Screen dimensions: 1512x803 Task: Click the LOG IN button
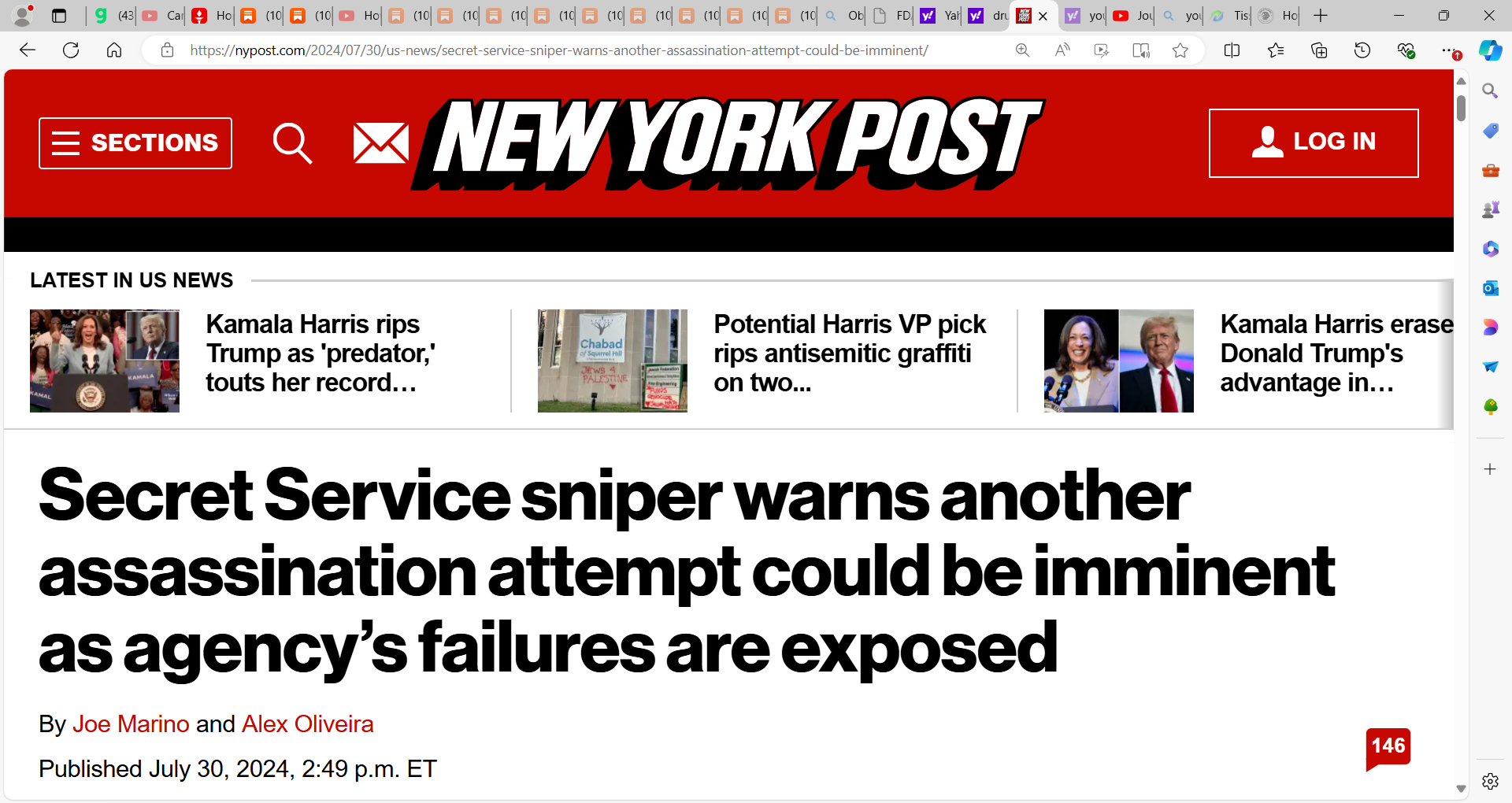tap(1314, 142)
